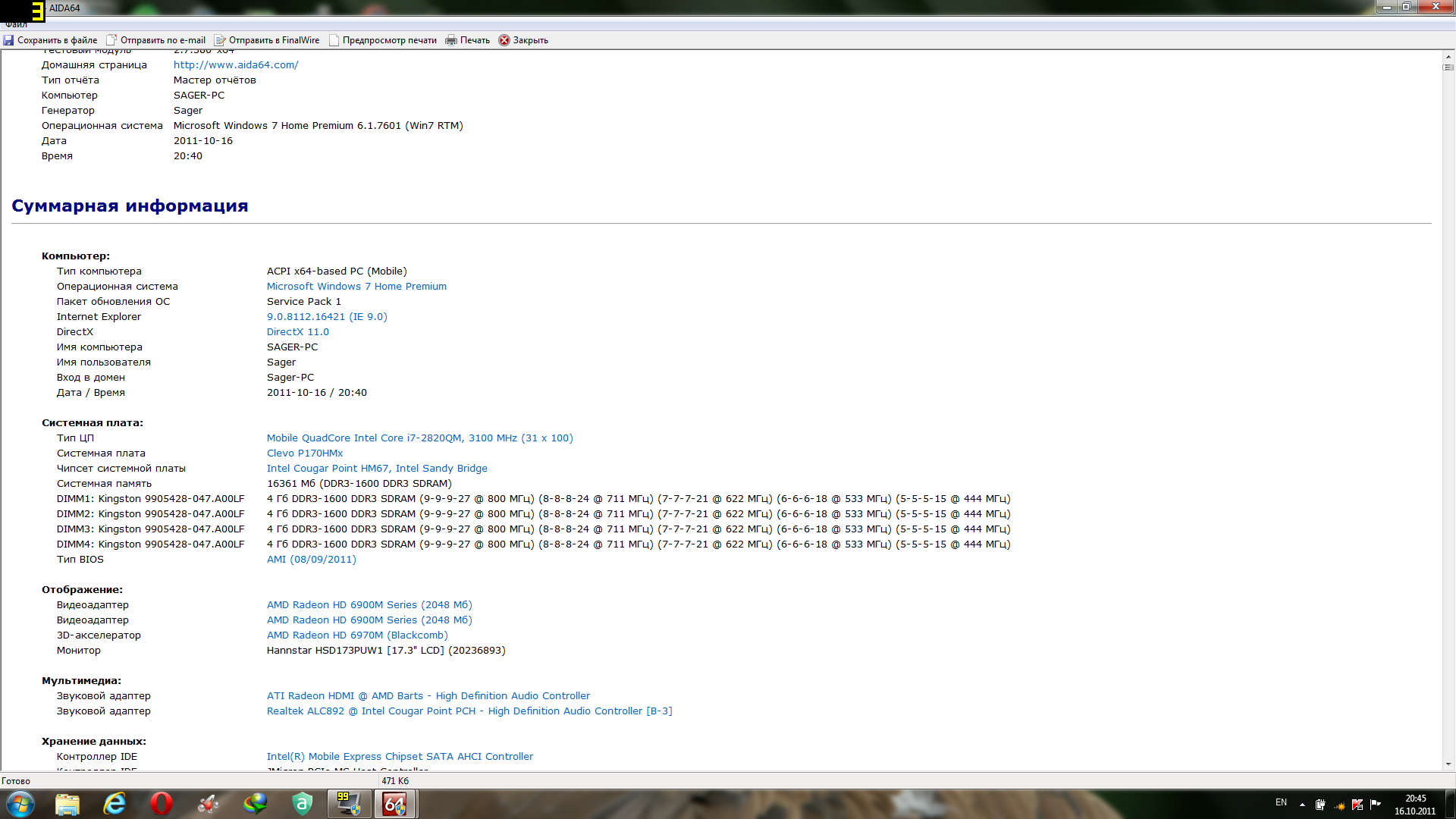This screenshot has width=1456, height=819.
Task: Open Предпросмотр печати print preview
Action: click(383, 40)
